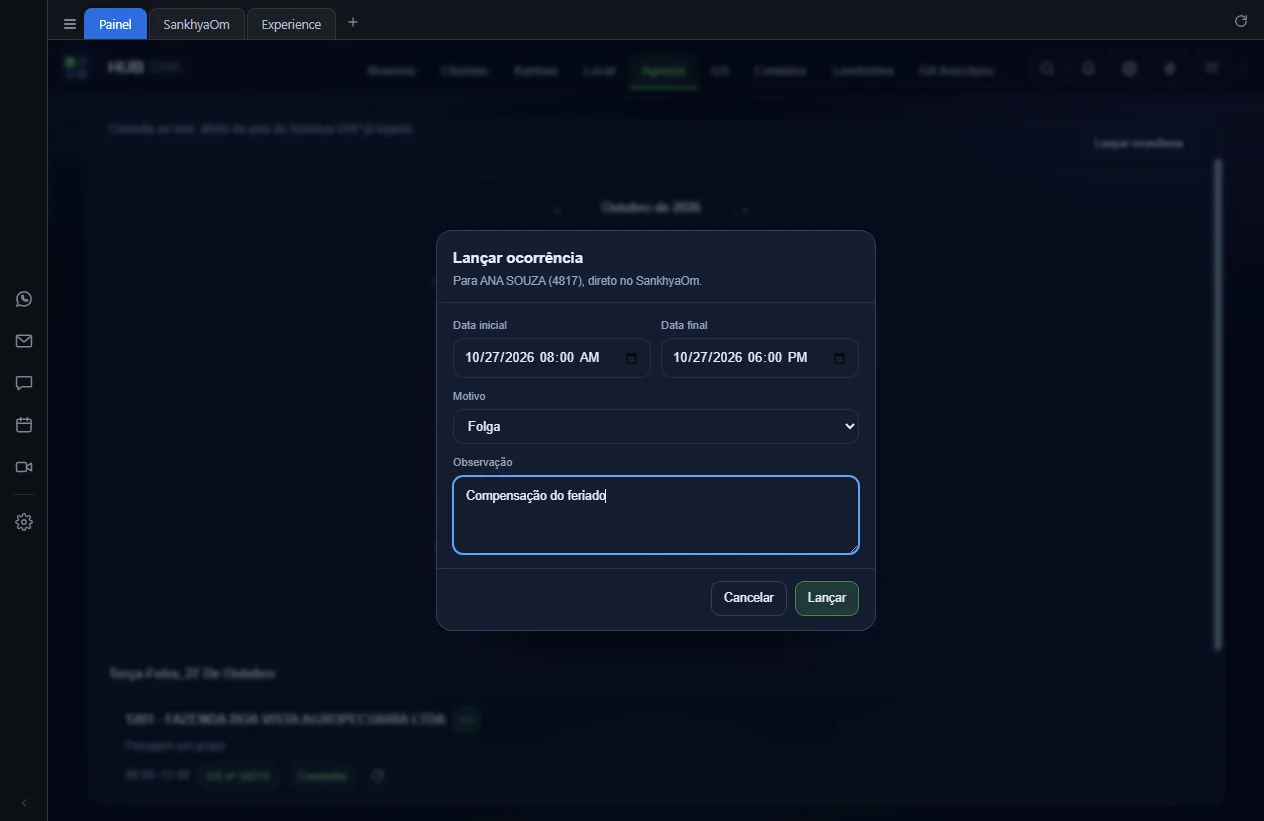Open the settings gear in the sidebar

(x=24, y=522)
